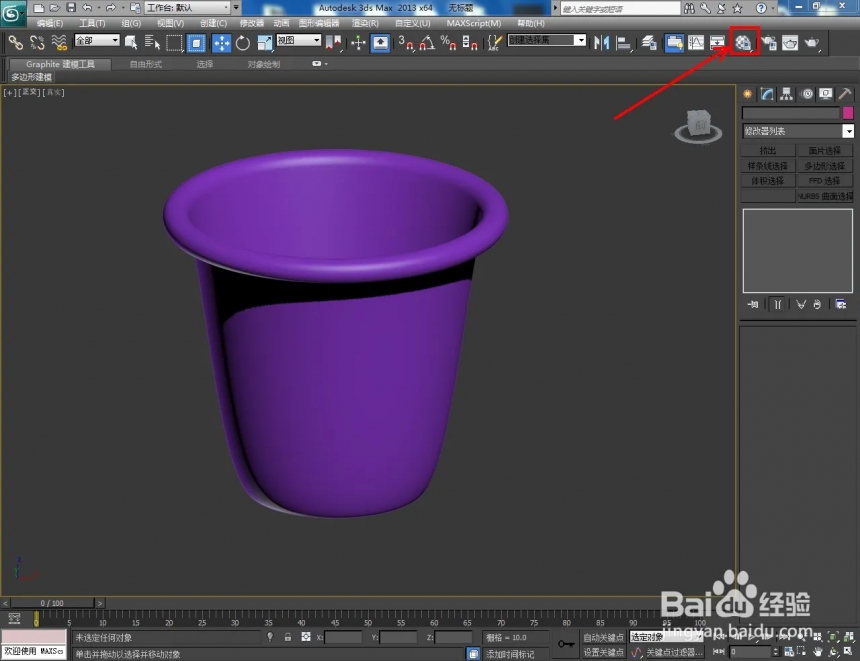Toggle the Angle Snap button
Image resolution: width=860 pixels, height=661 pixels.
pyautogui.click(x=427, y=42)
